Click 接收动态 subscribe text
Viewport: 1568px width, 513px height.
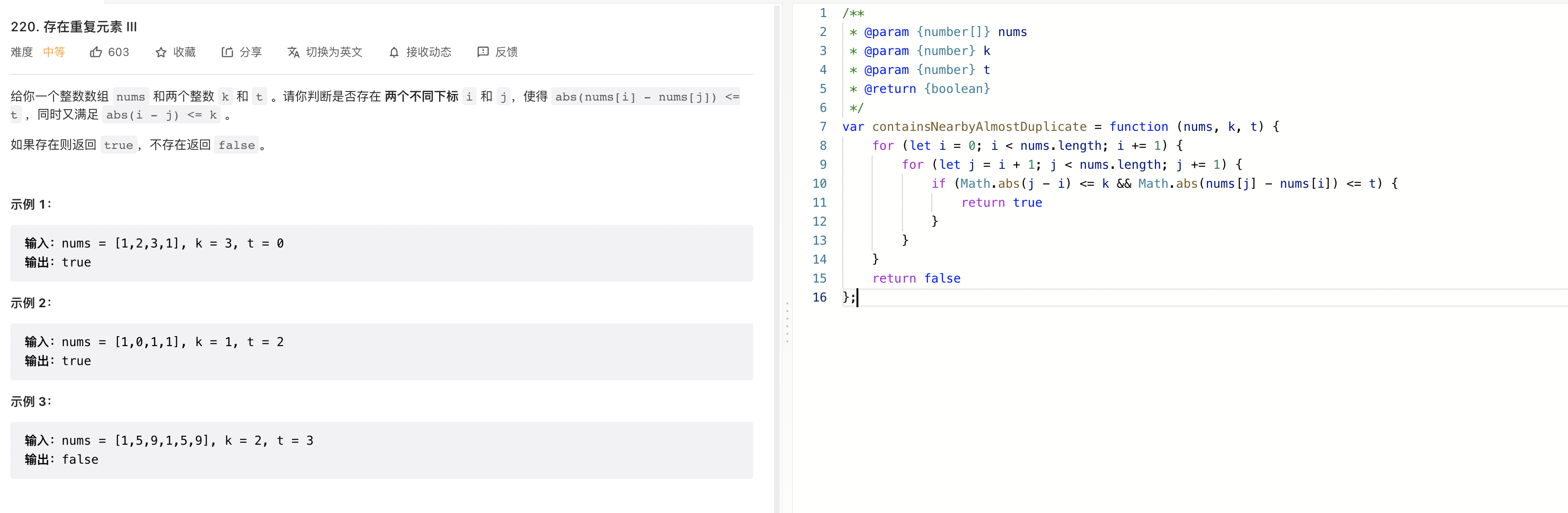[429, 53]
